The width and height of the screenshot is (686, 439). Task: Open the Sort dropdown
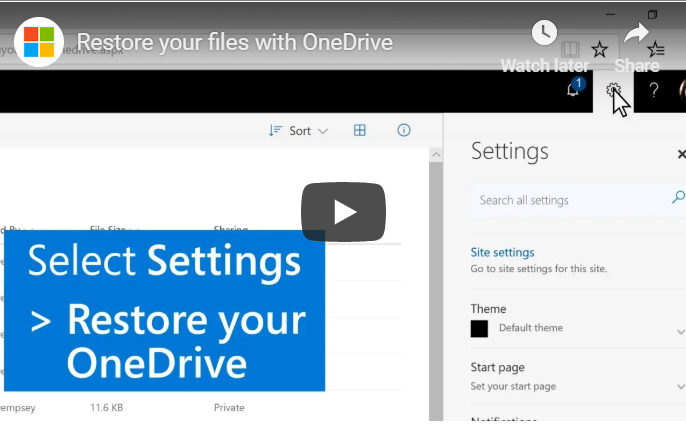[298, 130]
